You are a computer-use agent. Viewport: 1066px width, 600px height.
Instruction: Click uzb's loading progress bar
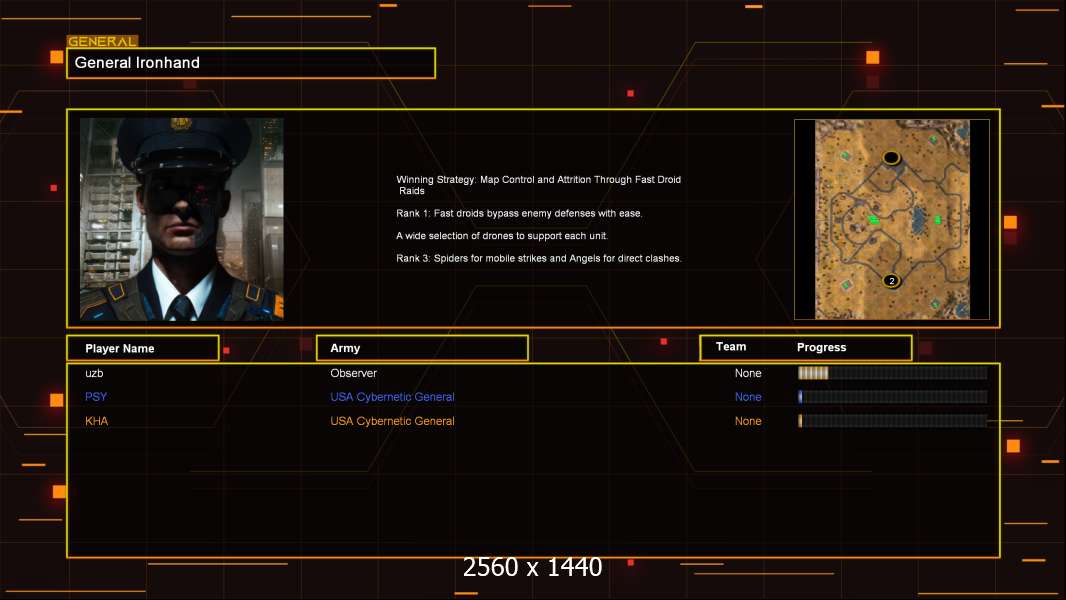[892, 373]
